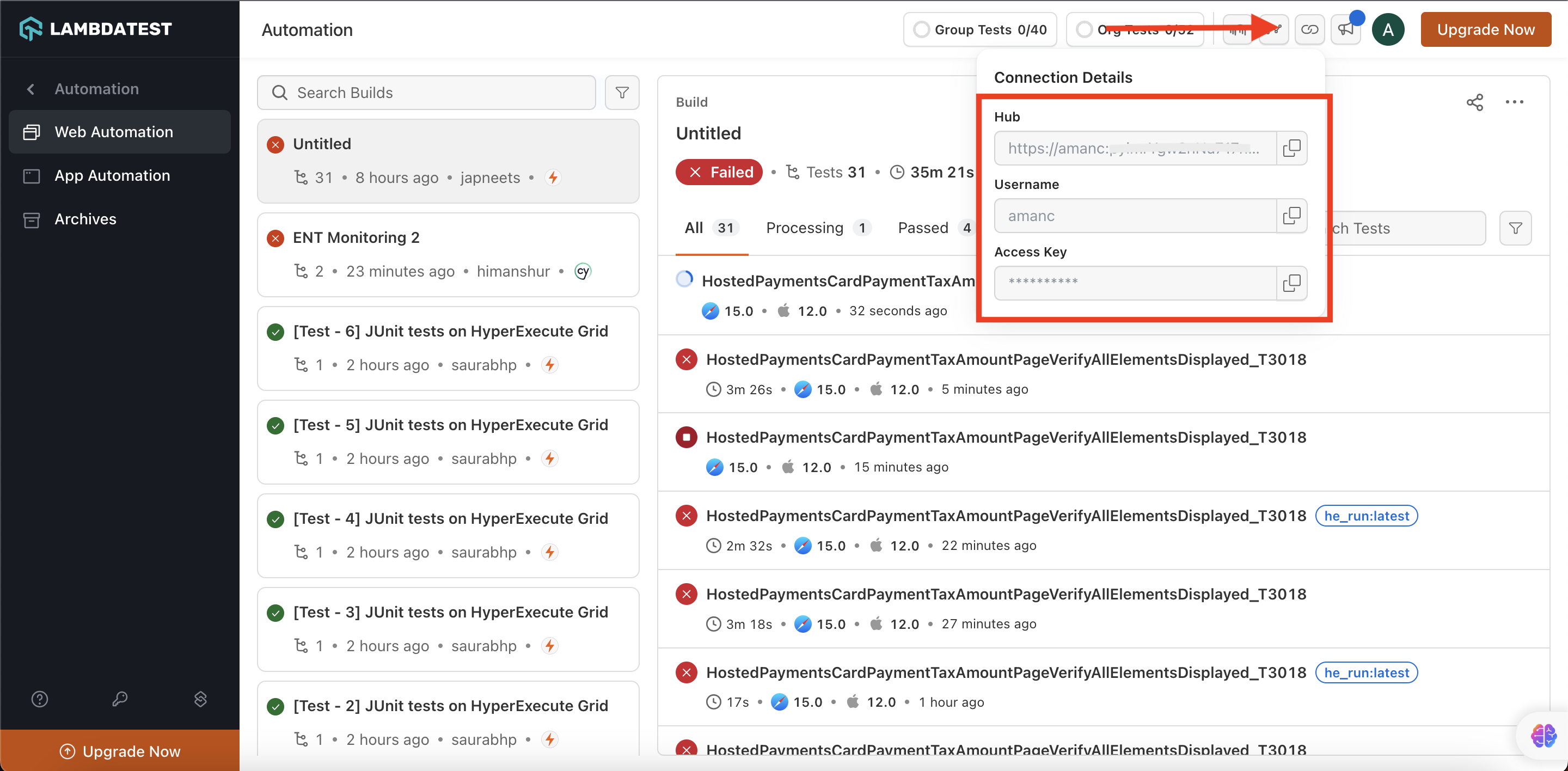The height and width of the screenshot is (771, 1568).
Task: Copy the Username value
Action: [1291, 216]
